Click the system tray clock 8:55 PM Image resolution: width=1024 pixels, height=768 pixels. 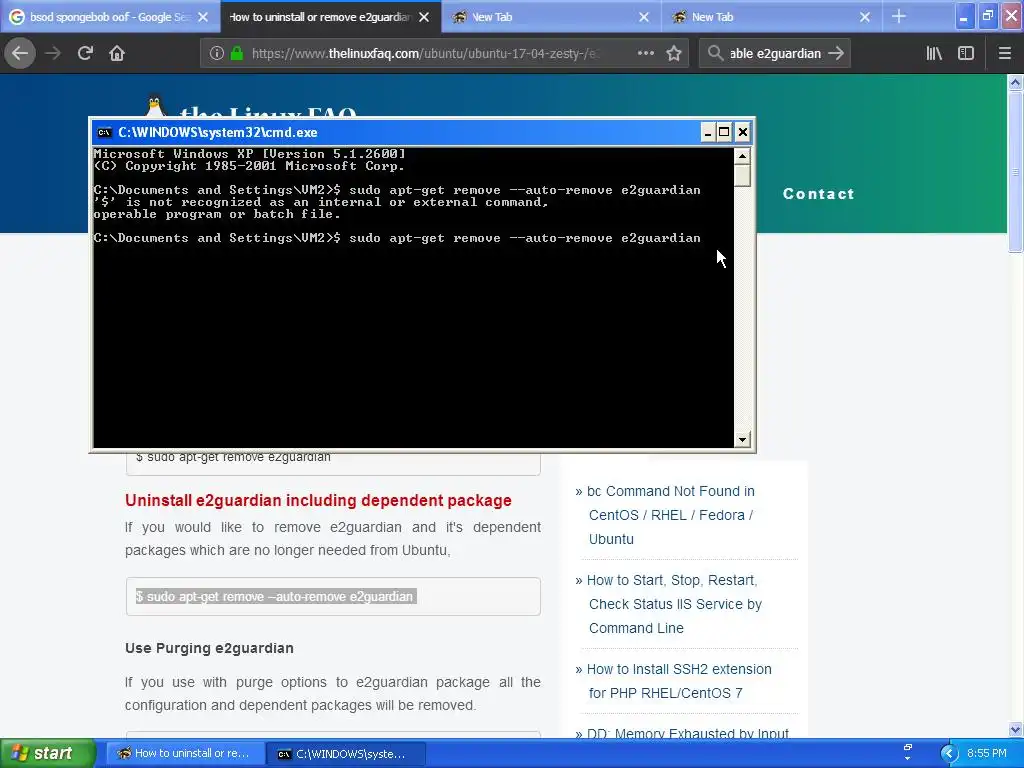point(987,753)
